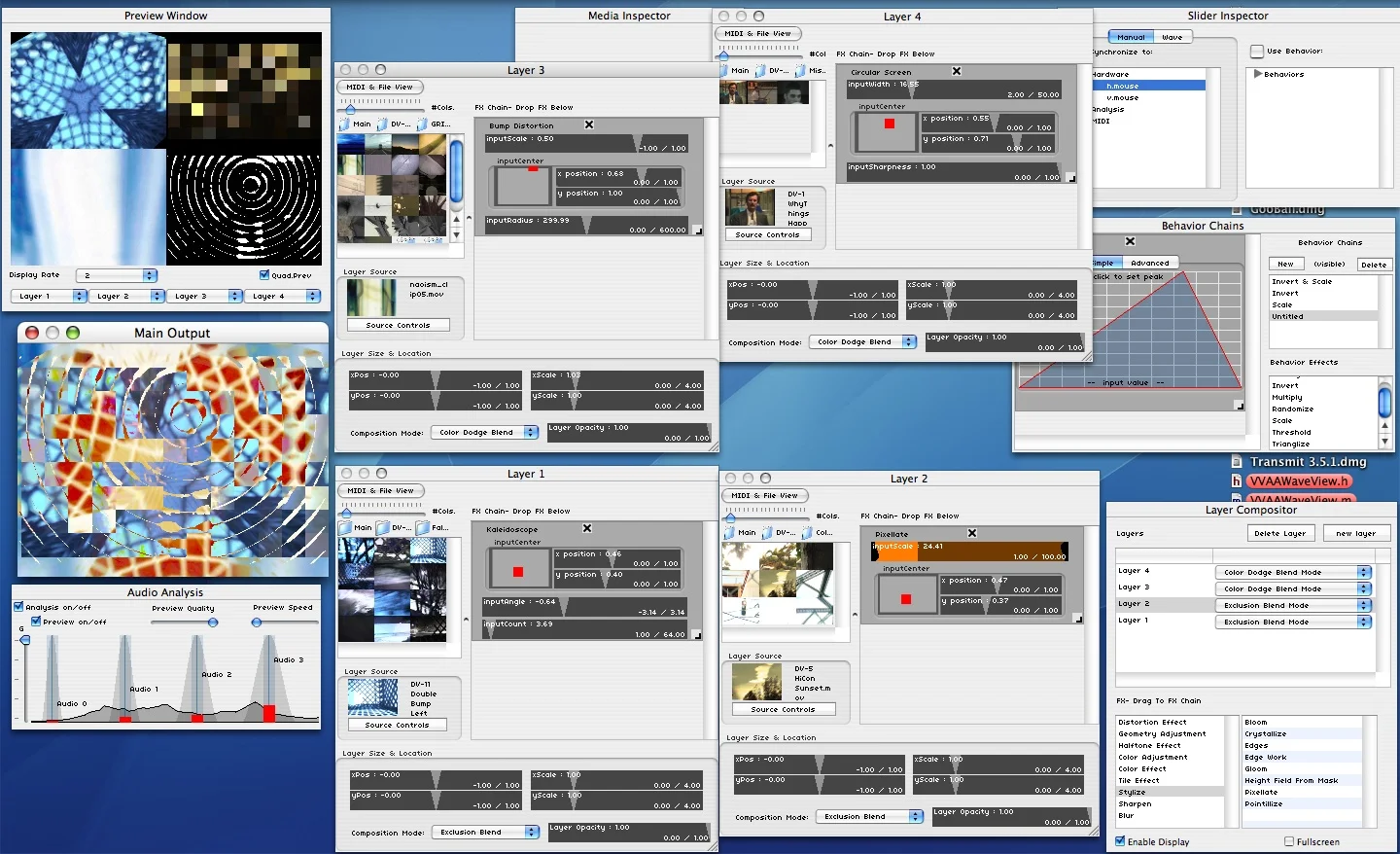Open the Main media bin folder in Layer 3
Viewport: 1400px width, 854px height.
[352, 125]
